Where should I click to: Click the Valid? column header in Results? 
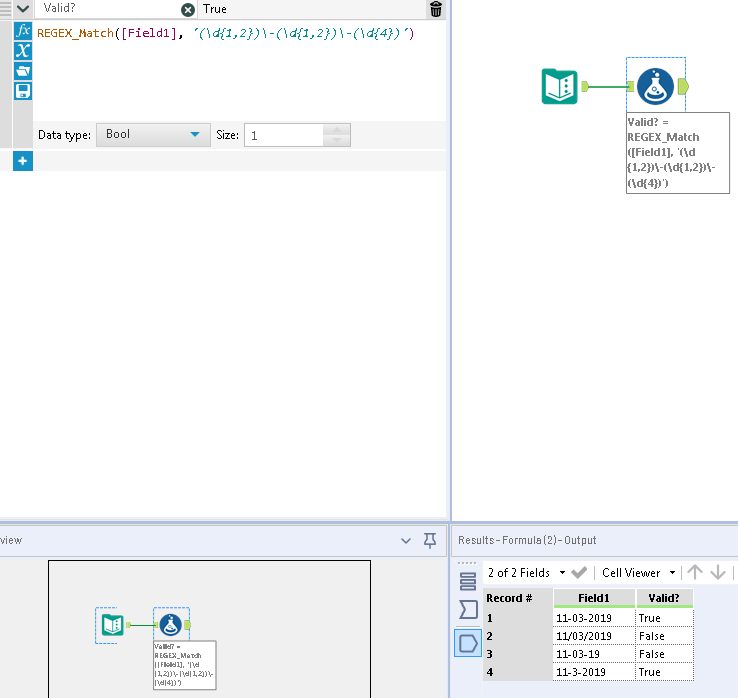(x=664, y=598)
